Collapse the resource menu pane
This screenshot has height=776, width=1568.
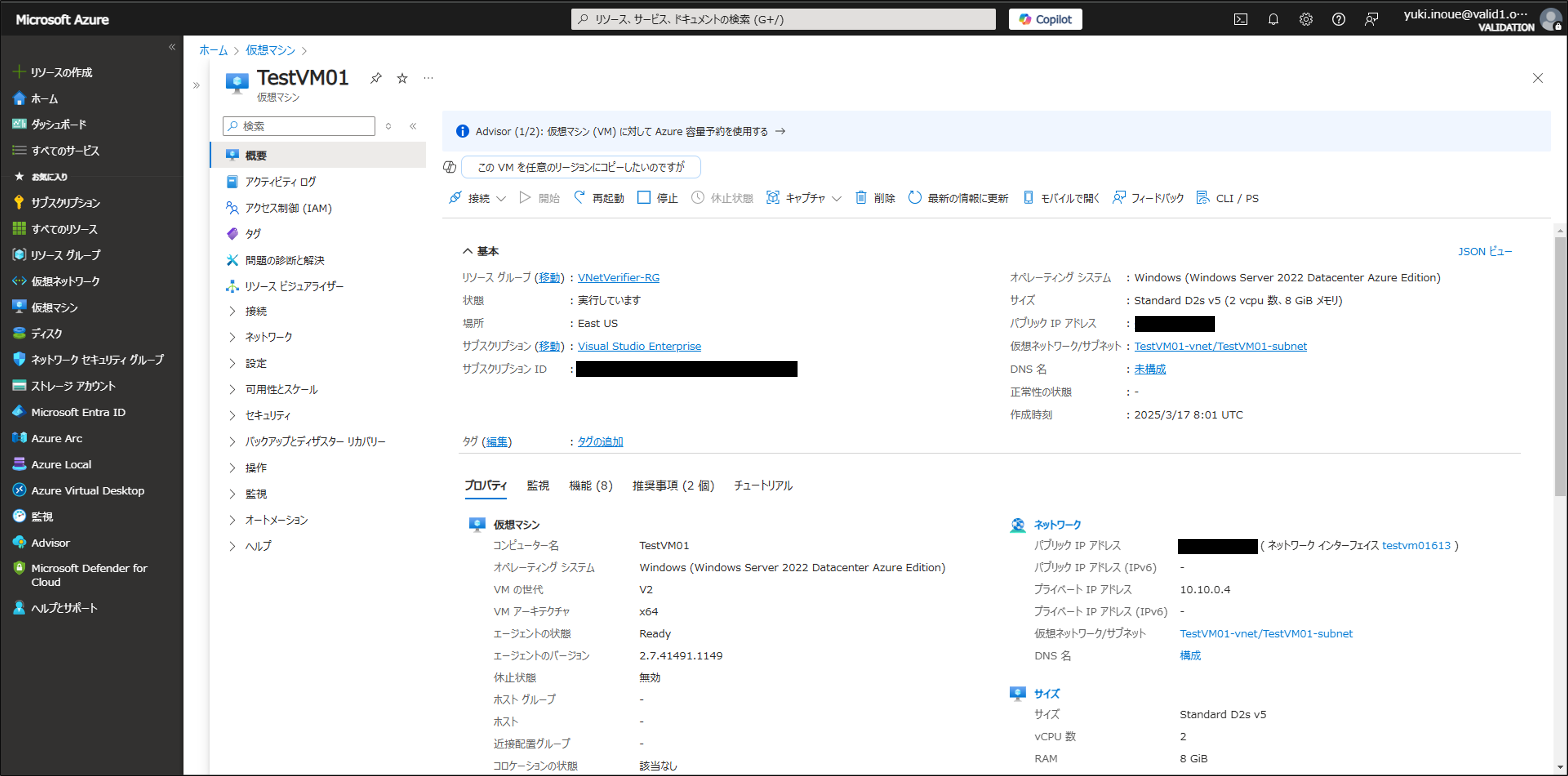point(413,126)
